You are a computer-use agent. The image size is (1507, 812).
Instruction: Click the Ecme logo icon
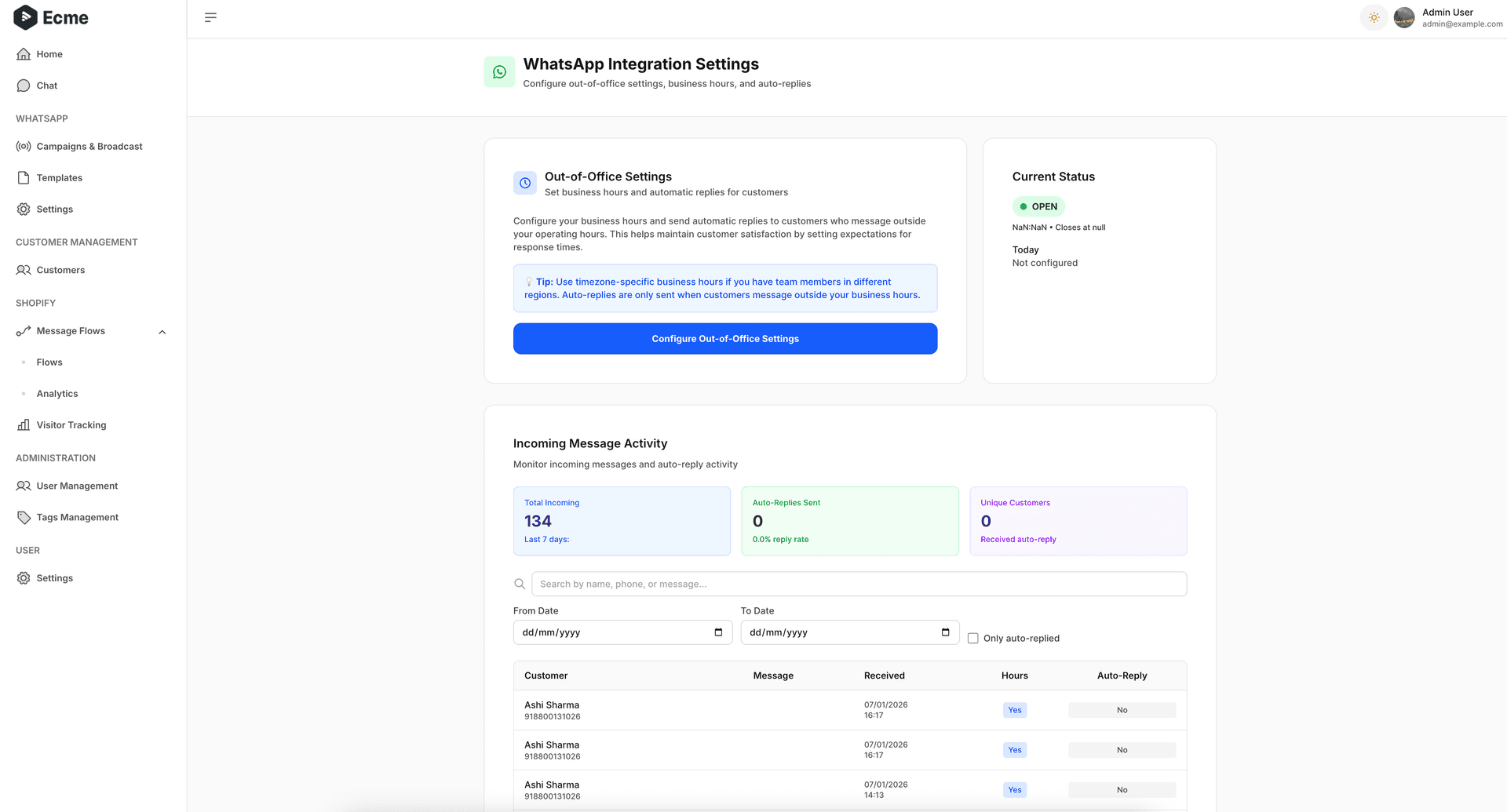[25, 17]
